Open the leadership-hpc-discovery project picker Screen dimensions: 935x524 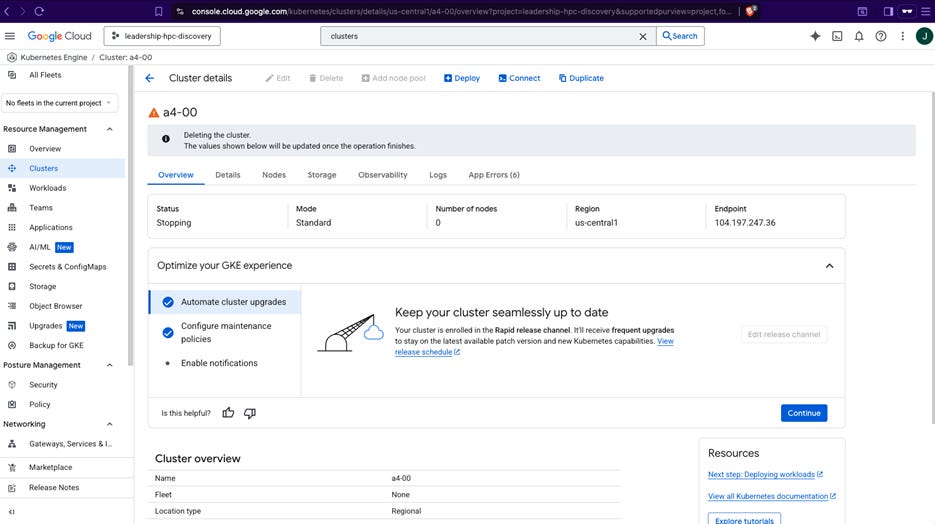point(162,36)
